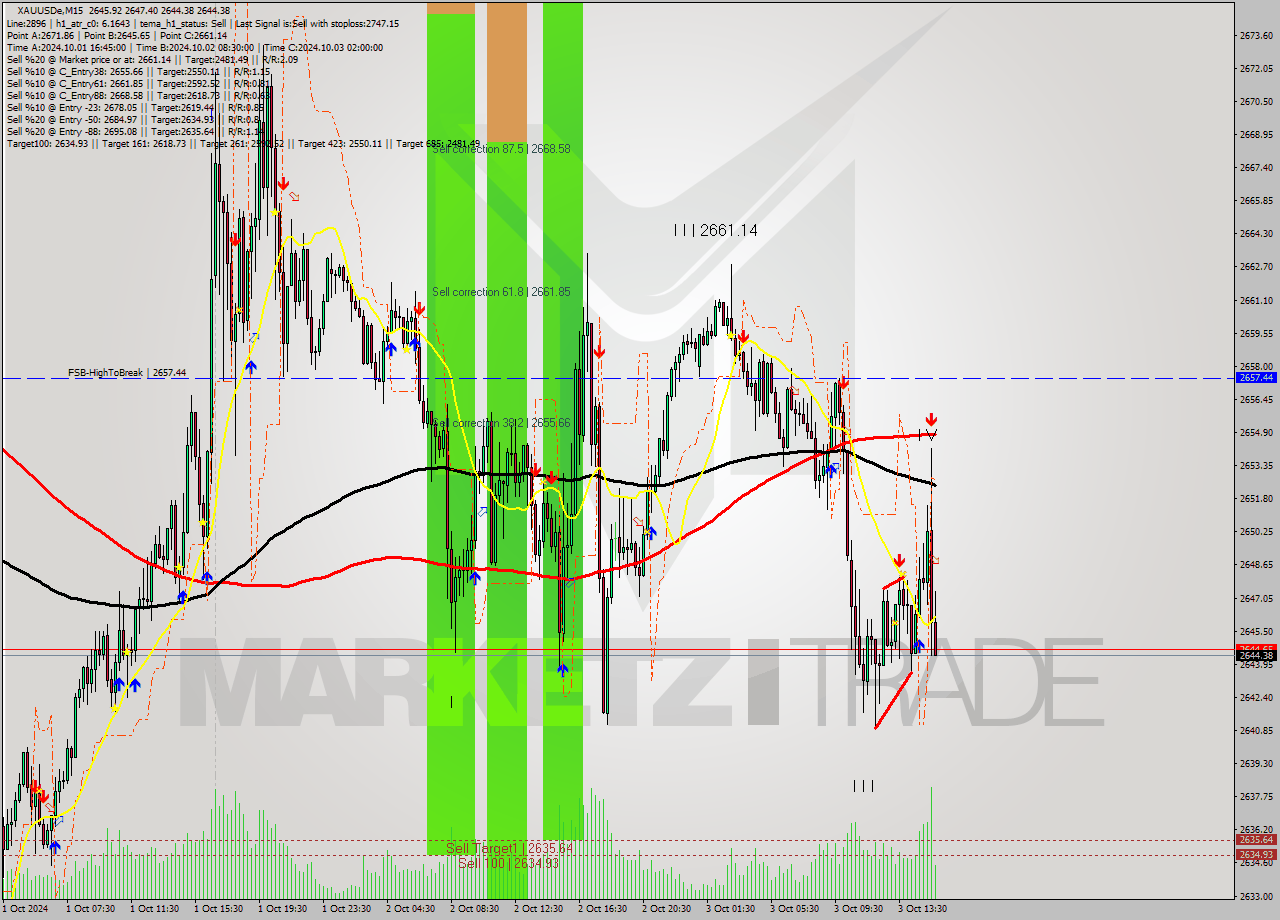Image resolution: width=1280 pixels, height=920 pixels.
Task: Click the '2 Oct 04:30' time axis label
Action: pos(410,909)
